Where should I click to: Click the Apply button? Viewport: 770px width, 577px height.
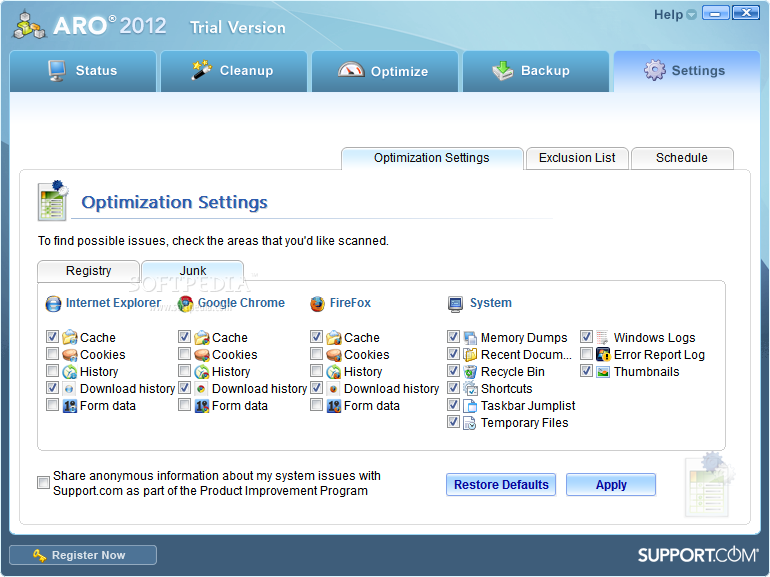[611, 485]
